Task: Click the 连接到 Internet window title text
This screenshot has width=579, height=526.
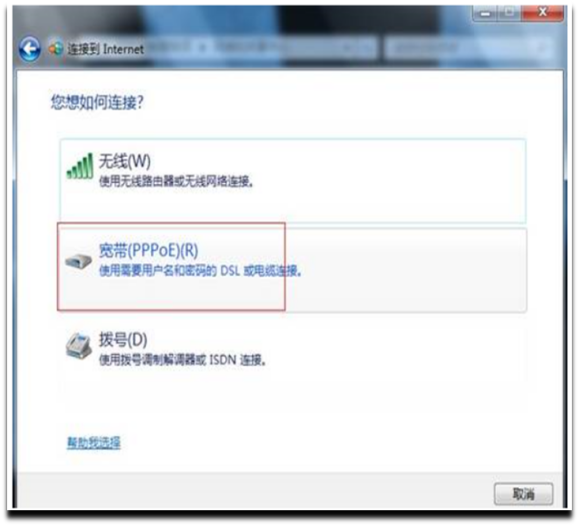Action: (105, 49)
